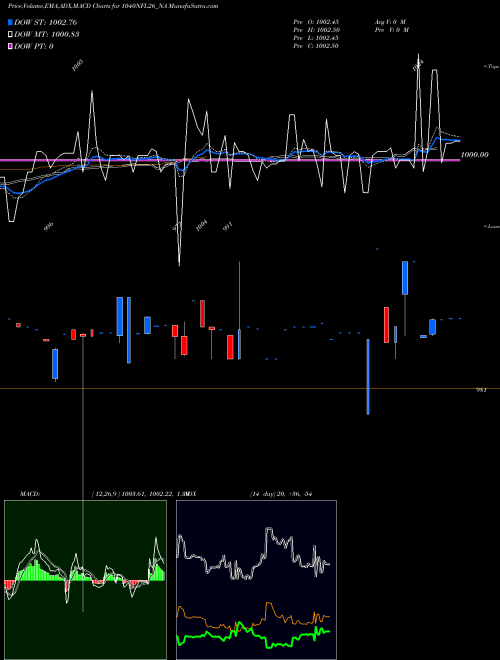Click the 991 low annotation on the price chart

tap(227, 226)
